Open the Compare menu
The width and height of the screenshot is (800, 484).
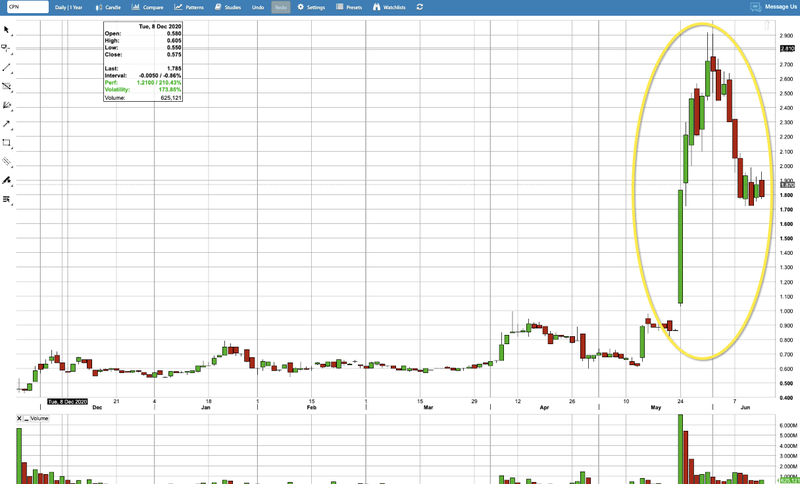147,7
